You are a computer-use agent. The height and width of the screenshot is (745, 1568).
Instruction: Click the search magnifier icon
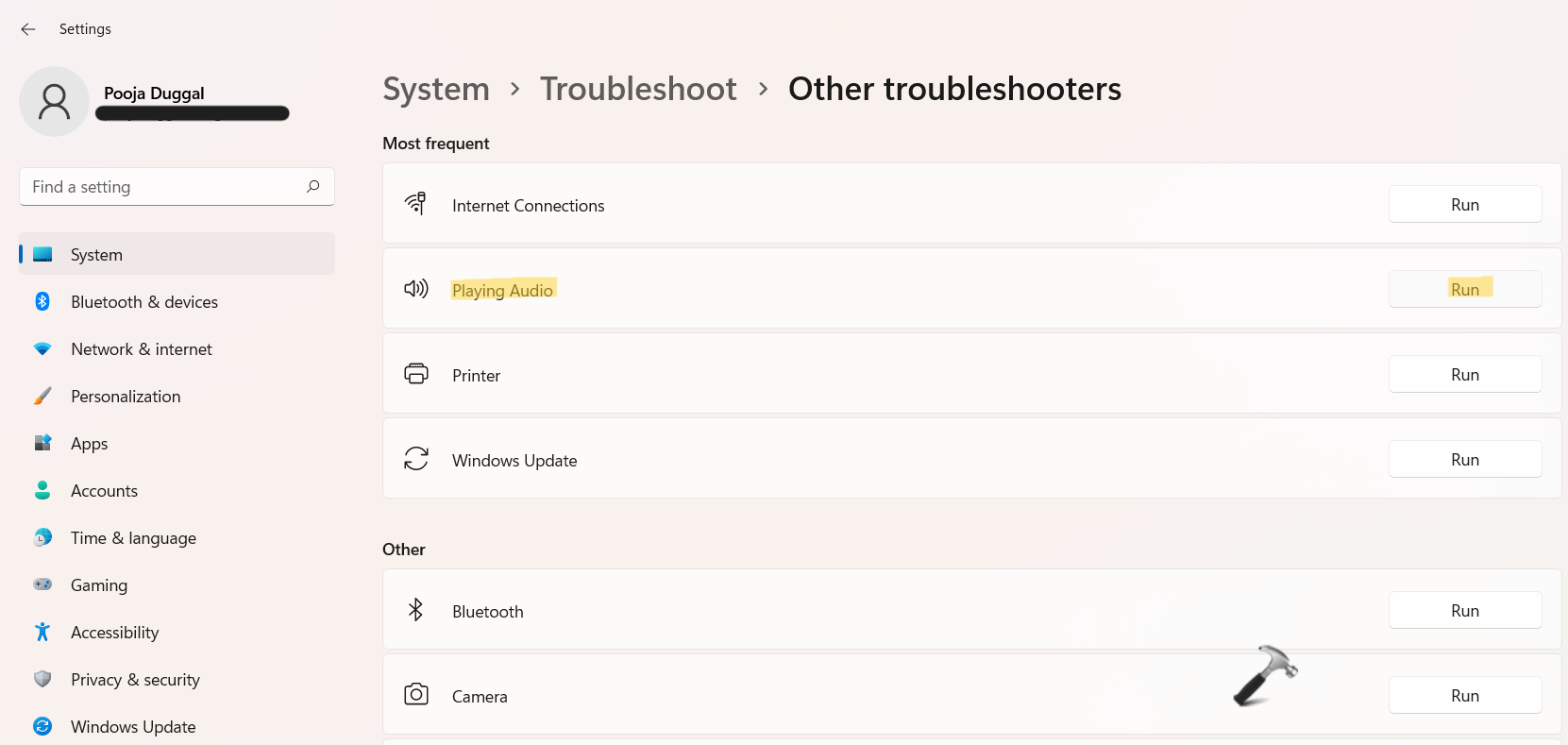point(313,186)
